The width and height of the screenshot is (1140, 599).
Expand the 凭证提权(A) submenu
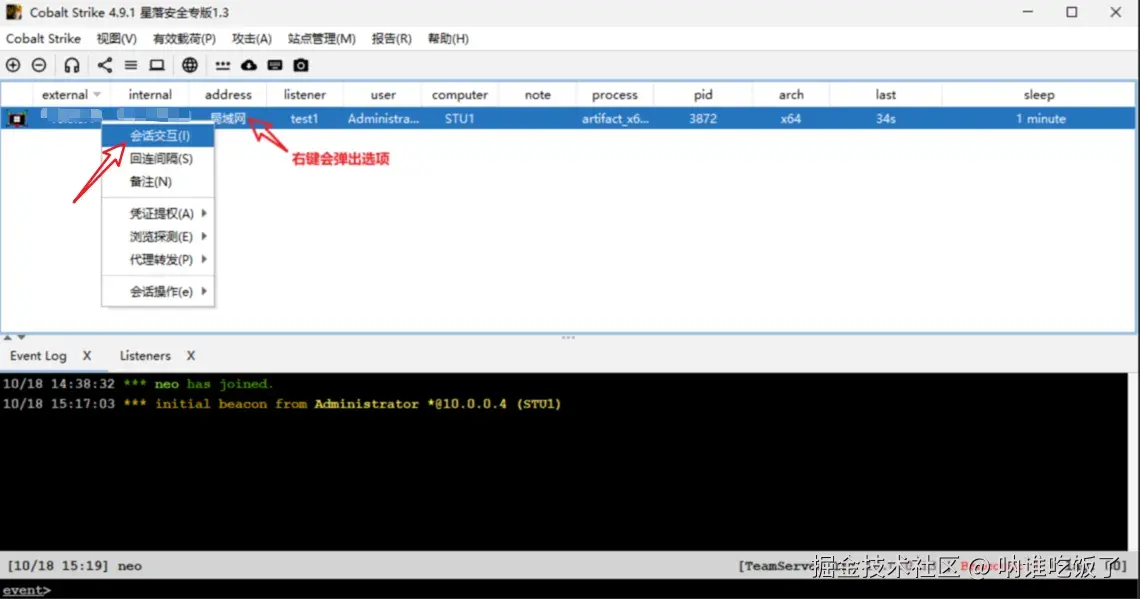[x=158, y=213]
